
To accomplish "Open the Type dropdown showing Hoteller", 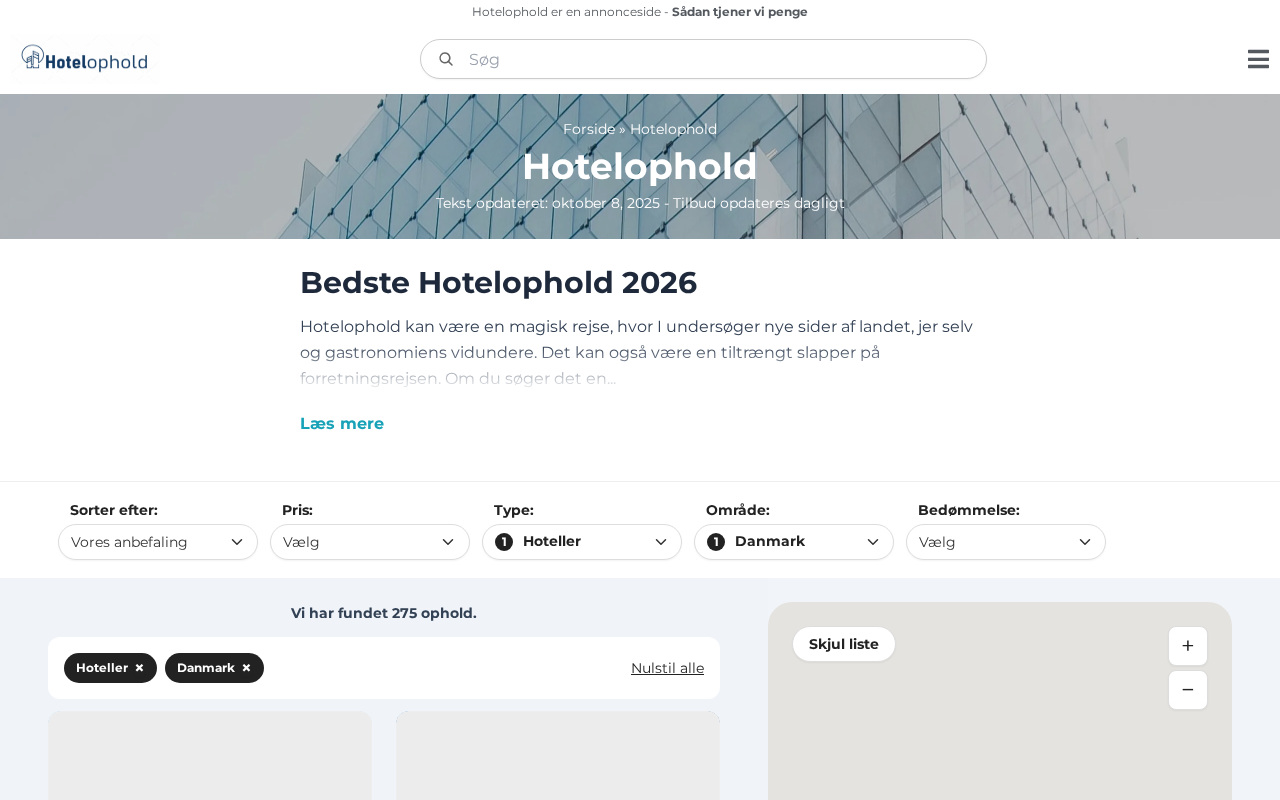I will 582,542.
